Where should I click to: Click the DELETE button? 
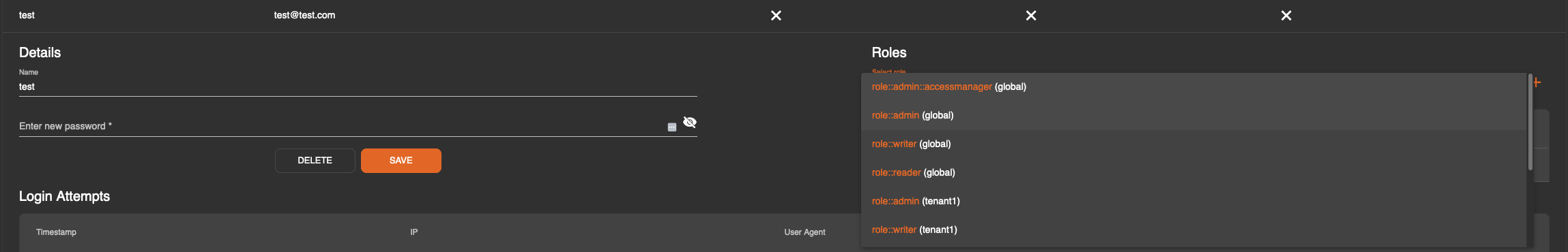(x=315, y=161)
